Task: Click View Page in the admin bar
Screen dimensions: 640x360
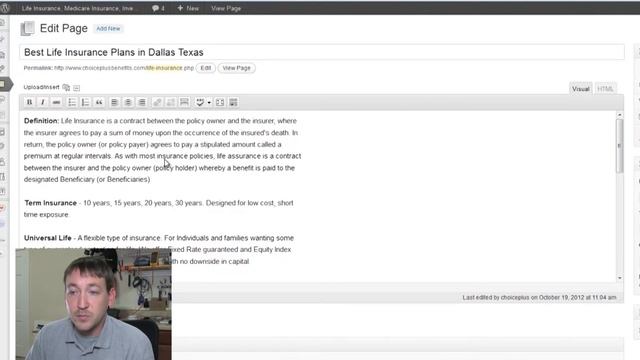Action: pos(226,8)
